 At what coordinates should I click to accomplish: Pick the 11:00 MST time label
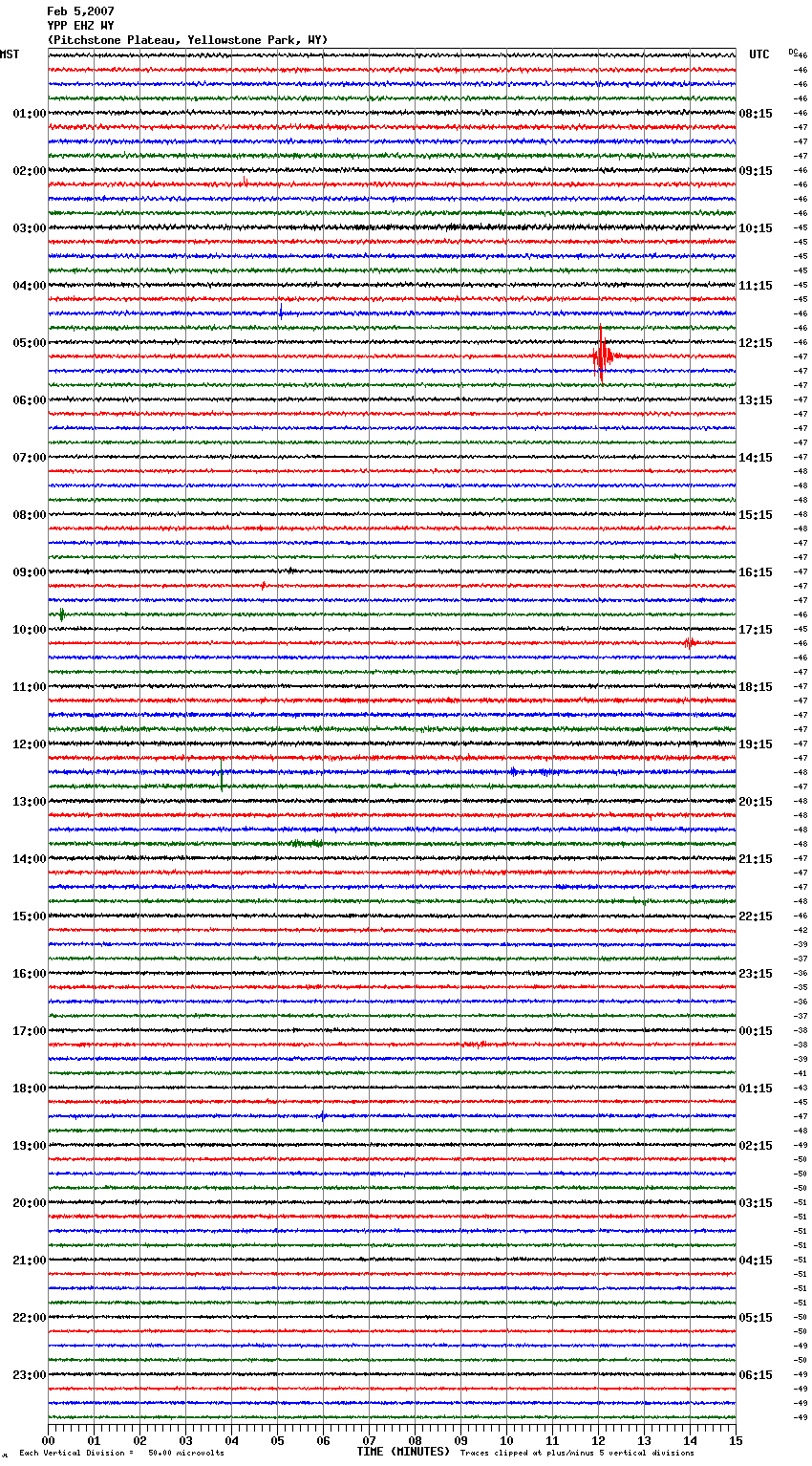click(x=30, y=687)
